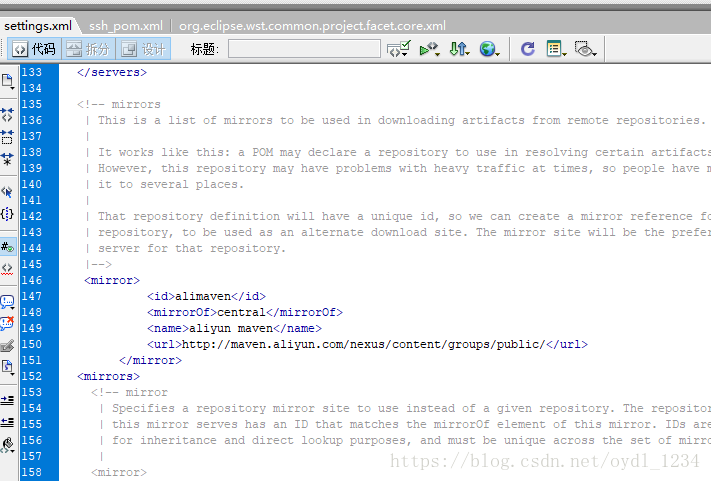
Task: Click the <name>aliyun maven</name> line
Action: (x=234, y=328)
